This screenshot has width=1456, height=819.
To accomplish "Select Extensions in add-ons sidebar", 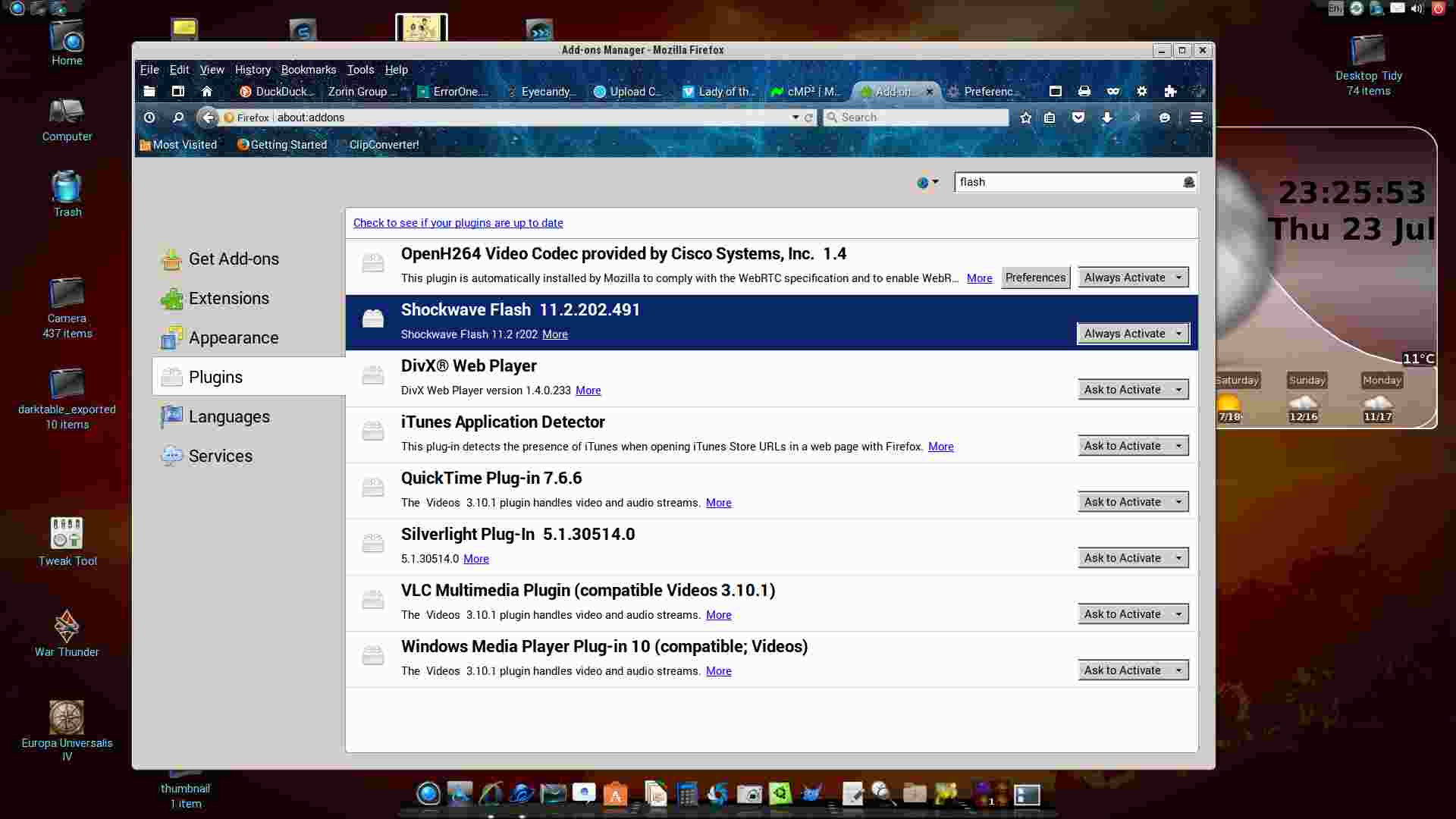I will point(228,299).
